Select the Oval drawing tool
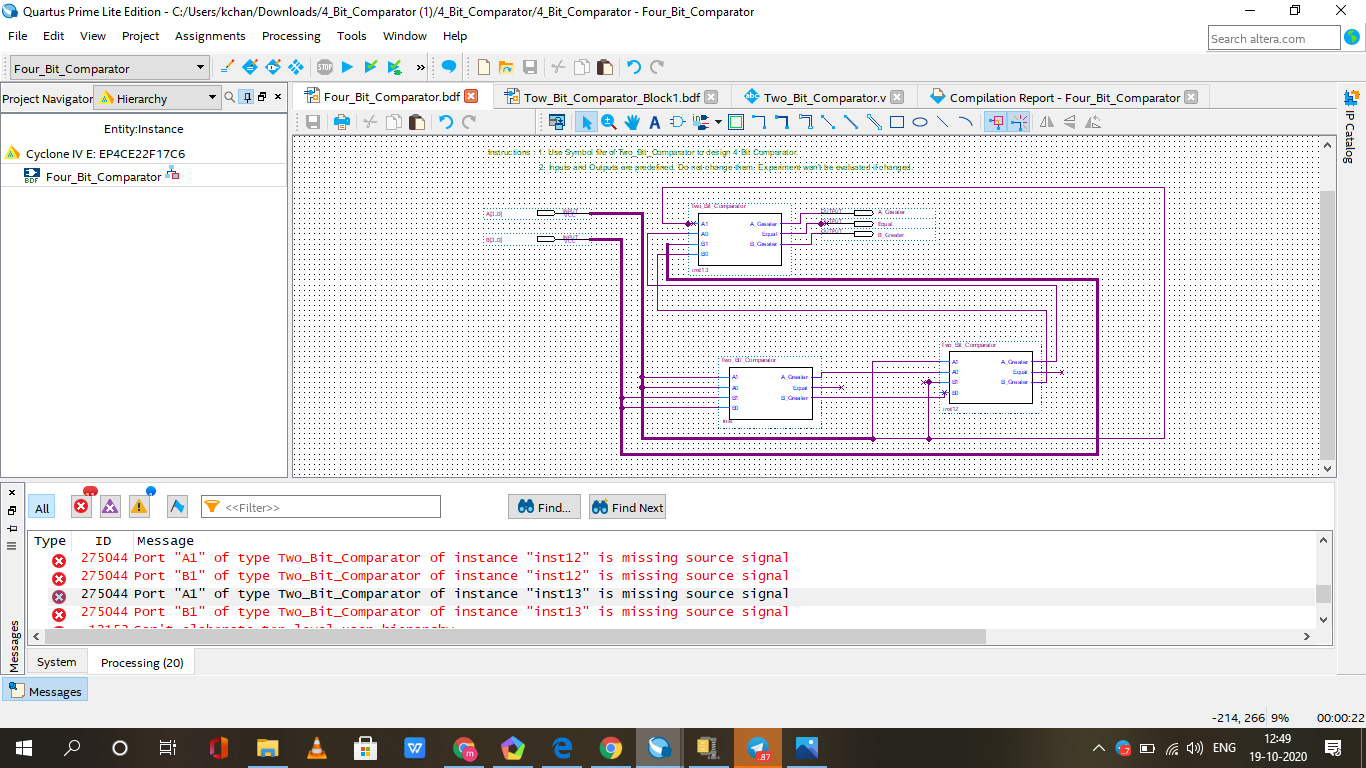 click(x=920, y=122)
